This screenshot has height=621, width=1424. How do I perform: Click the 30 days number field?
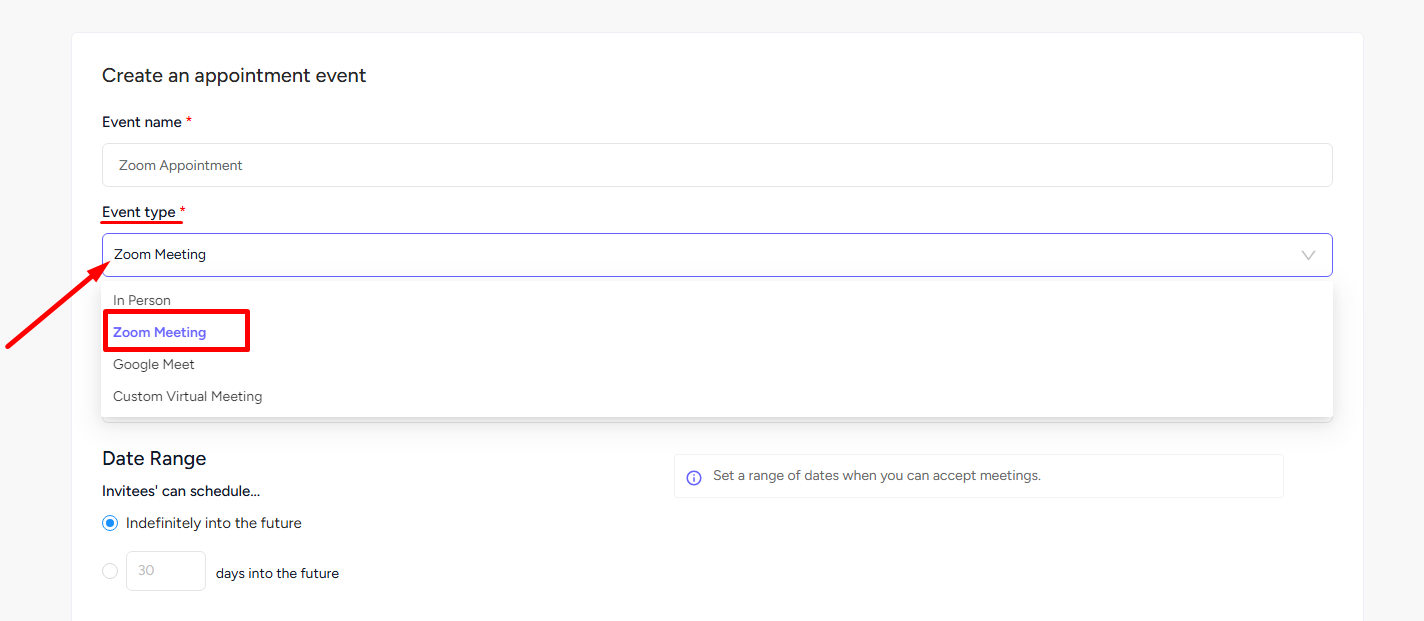(x=166, y=571)
